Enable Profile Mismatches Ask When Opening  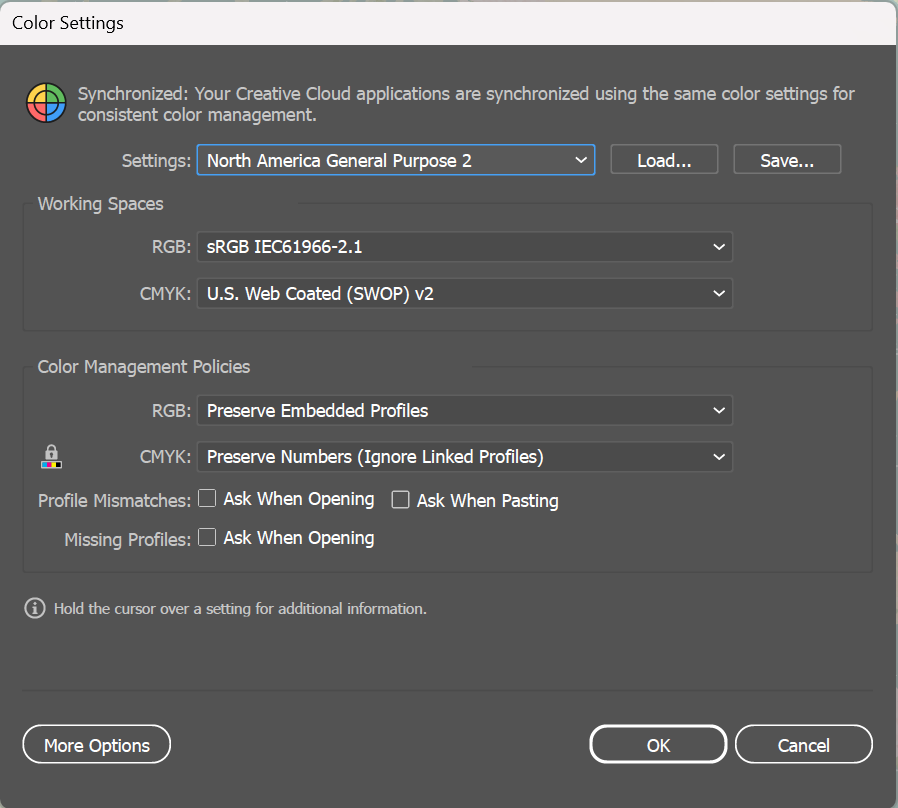(x=207, y=498)
